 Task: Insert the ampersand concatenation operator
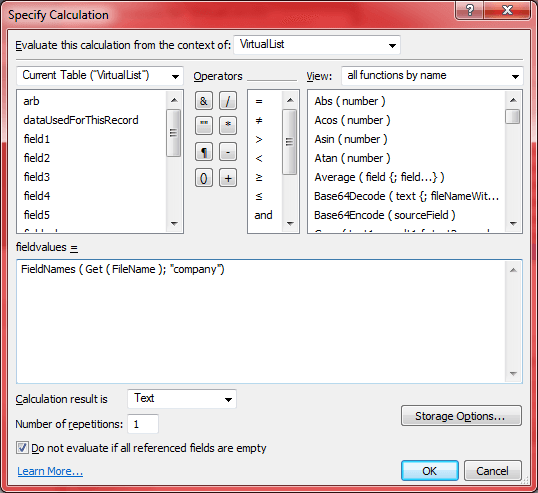pos(204,101)
